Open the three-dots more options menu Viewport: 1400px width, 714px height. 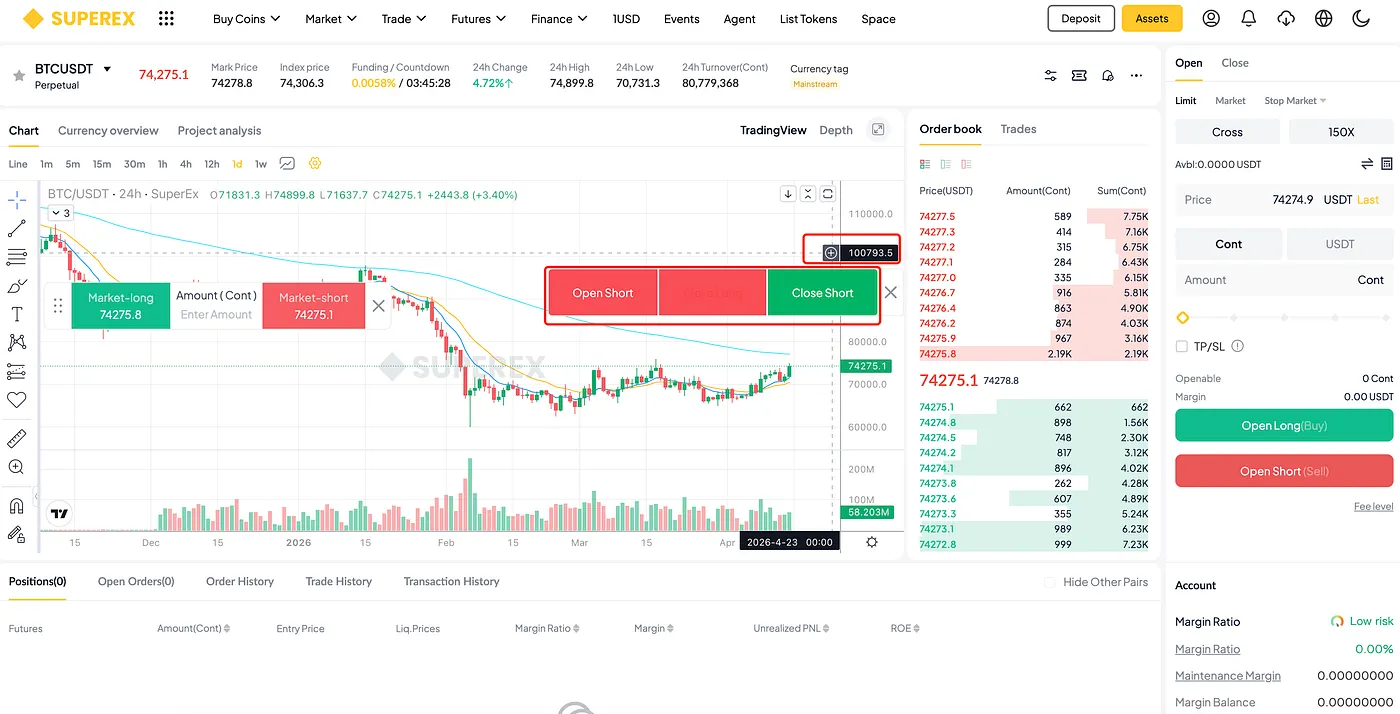point(1136,75)
